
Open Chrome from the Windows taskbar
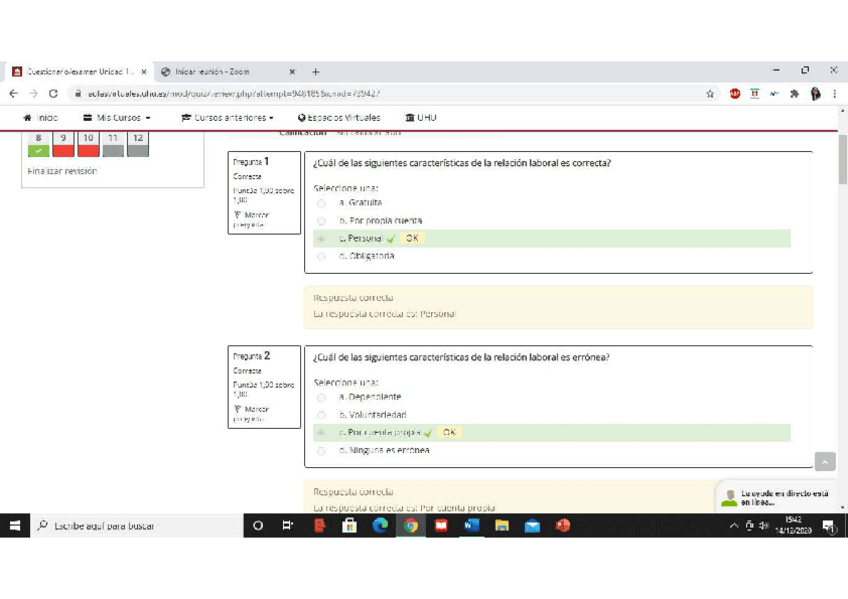(410, 526)
